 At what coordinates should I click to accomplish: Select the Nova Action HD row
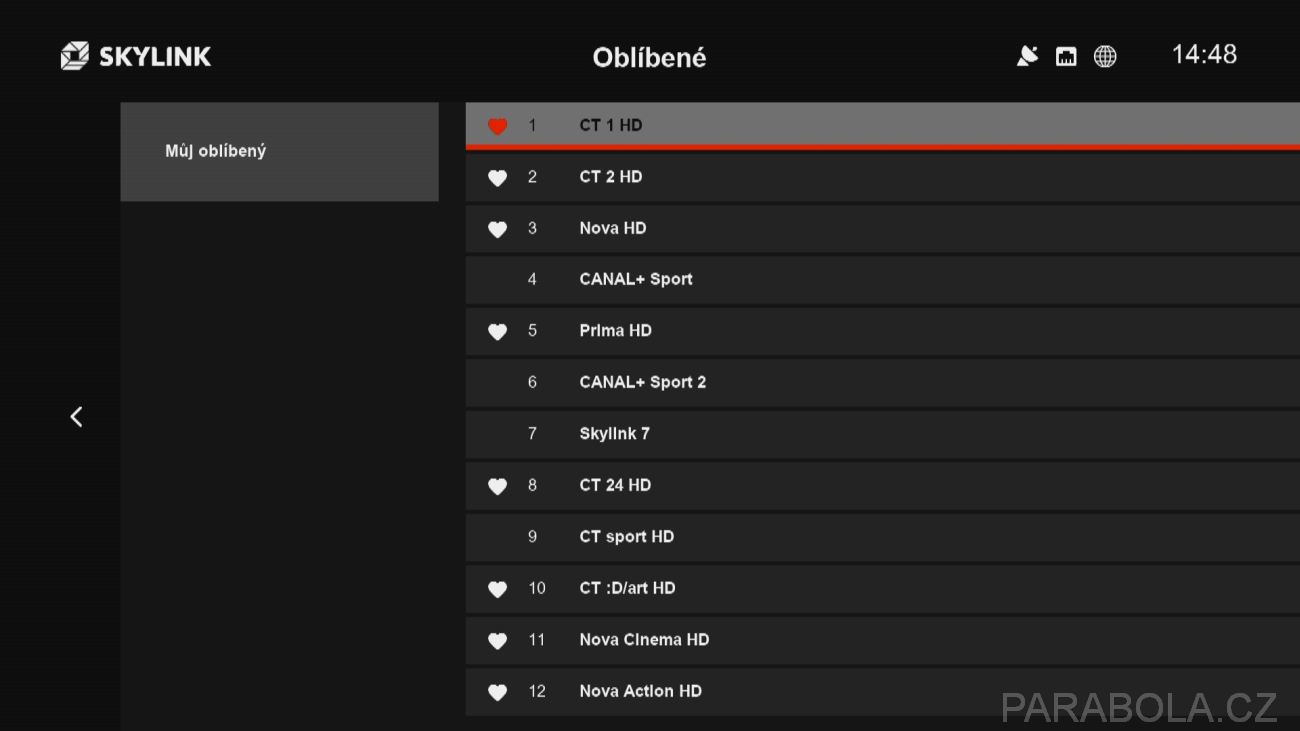[882, 691]
